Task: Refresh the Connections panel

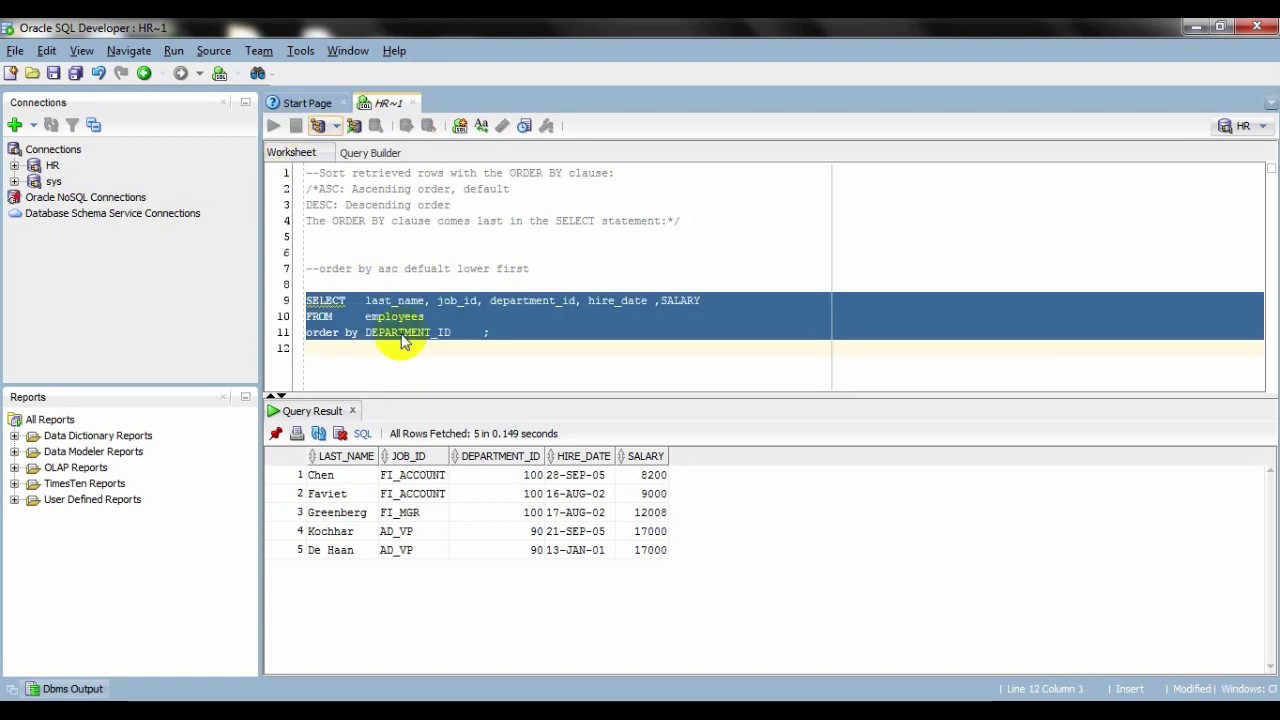Action: [x=51, y=125]
